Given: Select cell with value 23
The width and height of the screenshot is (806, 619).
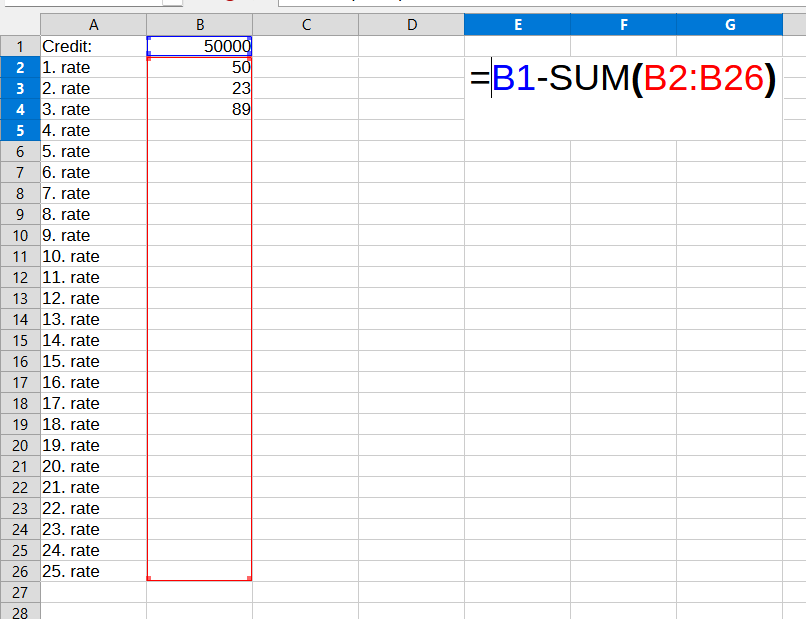Looking at the screenshot, I should [x=199, y=88].
